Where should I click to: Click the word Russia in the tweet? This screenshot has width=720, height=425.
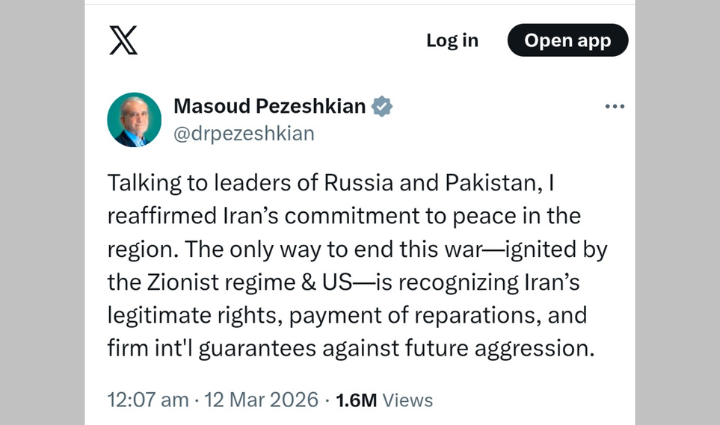[346, 183]
